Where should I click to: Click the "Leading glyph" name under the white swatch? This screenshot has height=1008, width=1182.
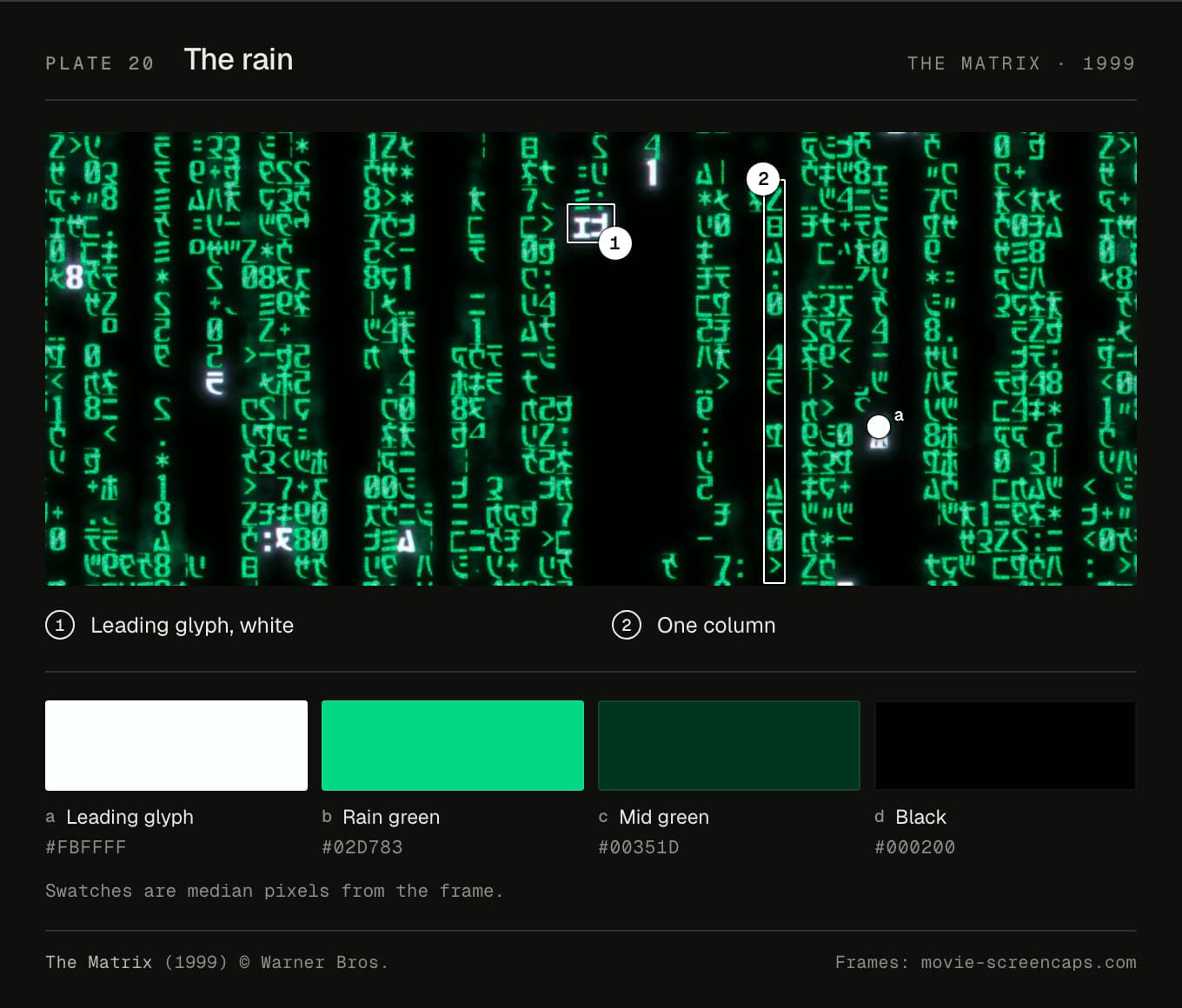130,817
